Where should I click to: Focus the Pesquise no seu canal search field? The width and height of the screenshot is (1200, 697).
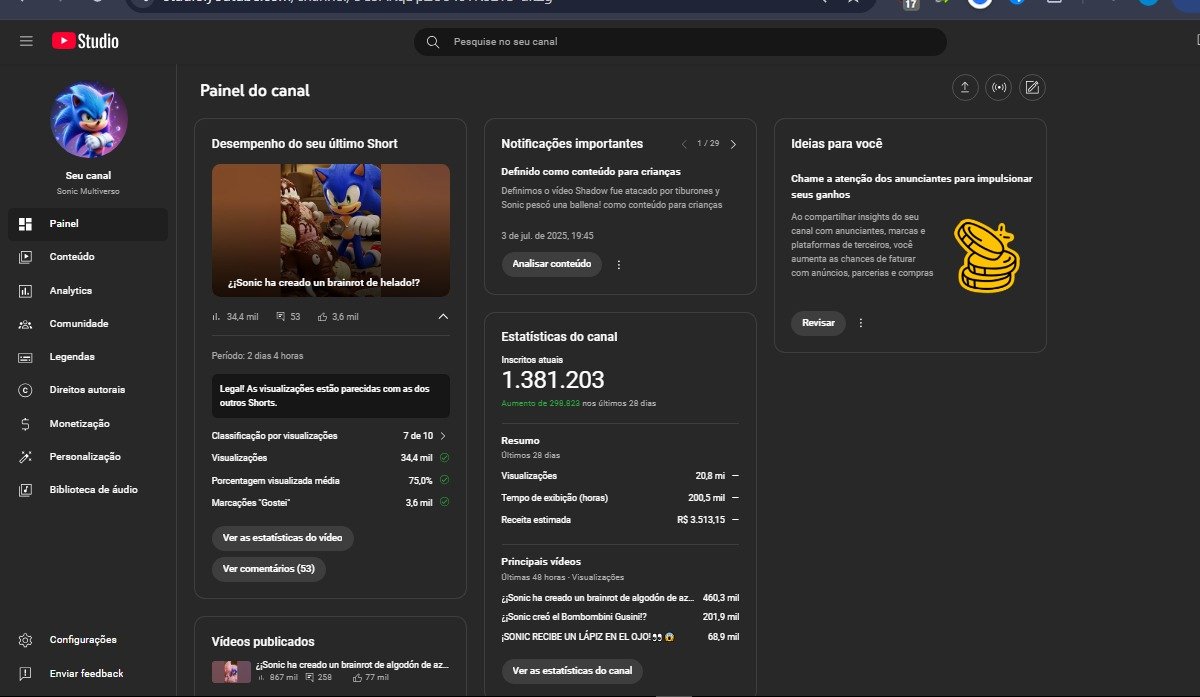[680, 42]
